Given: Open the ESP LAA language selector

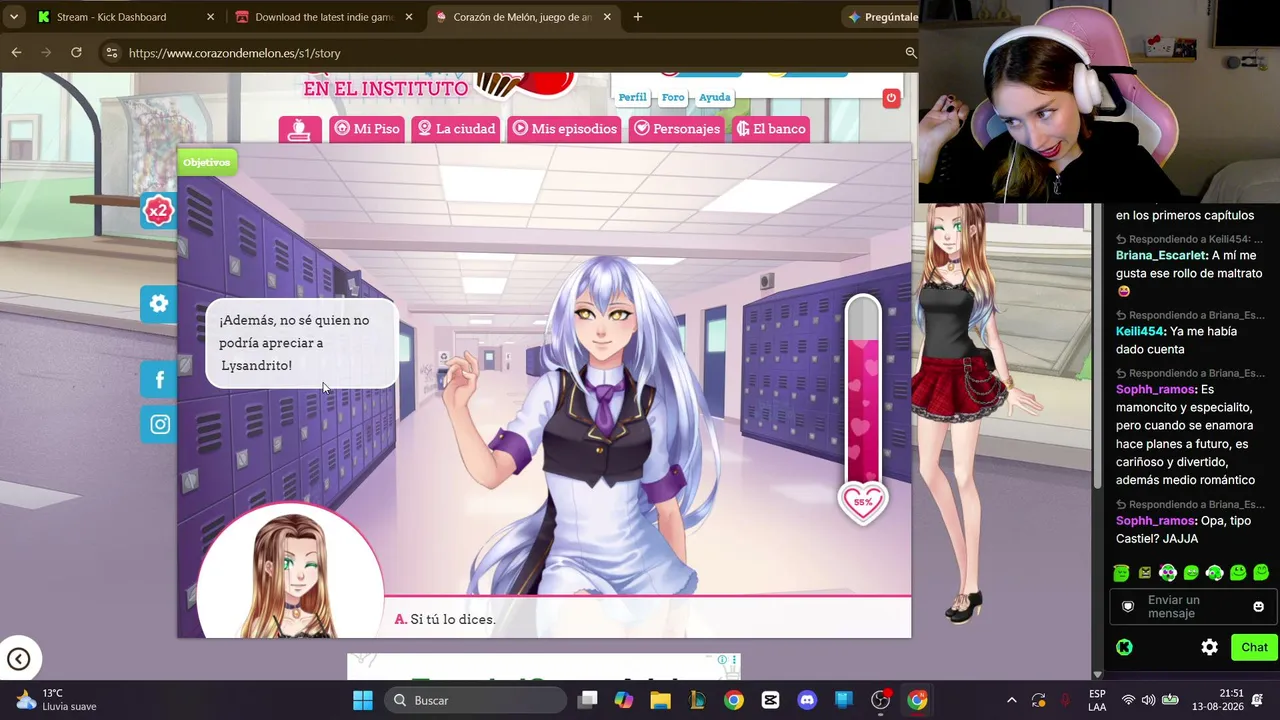Looking at the screenshot, I should 1097,700.
